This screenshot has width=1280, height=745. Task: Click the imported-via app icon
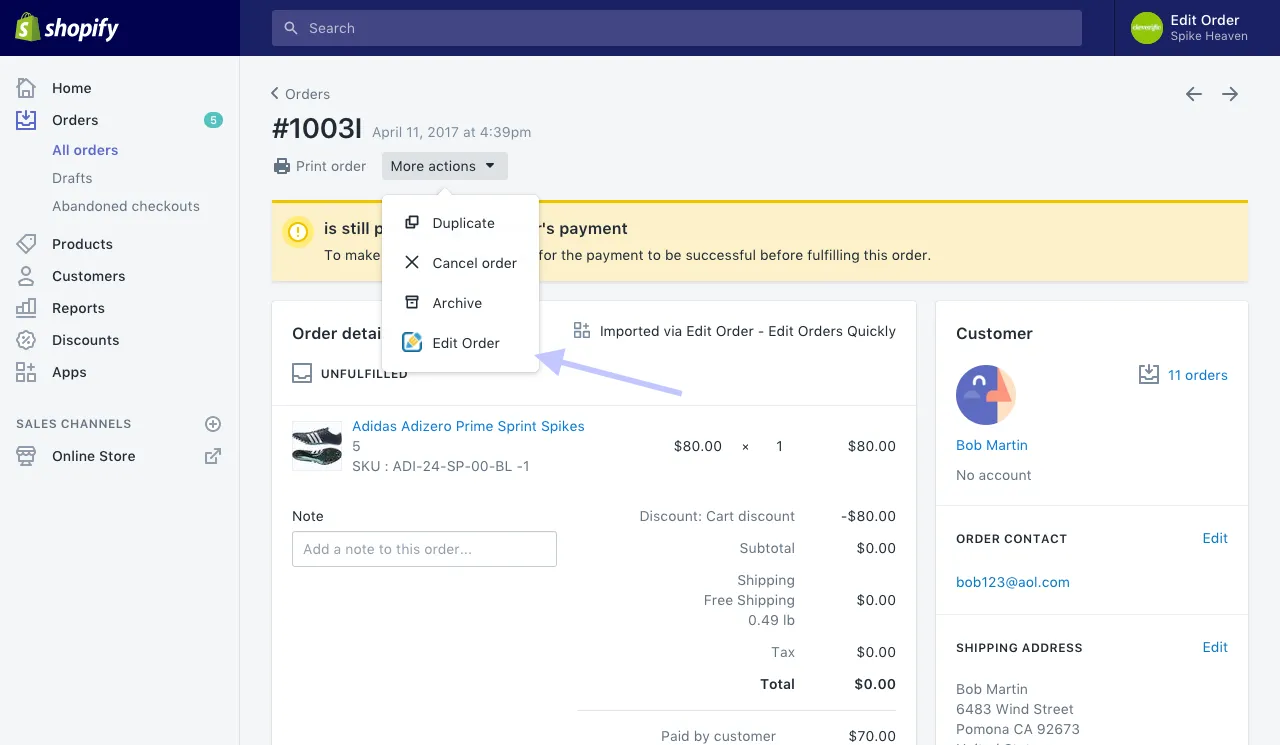tap(582, 331)
